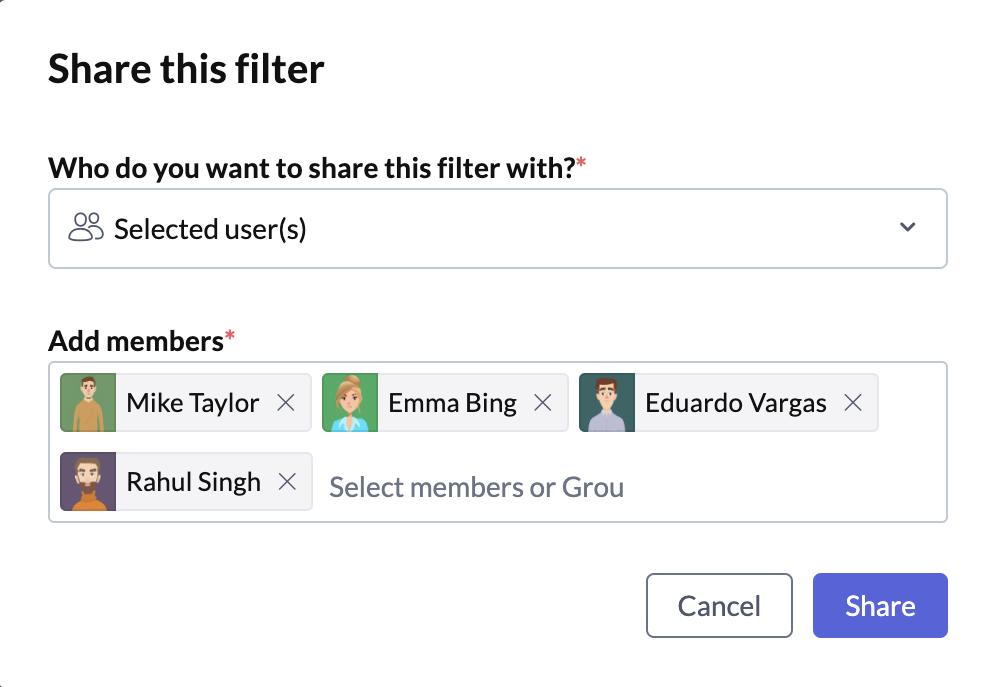Screen dimensions: 991x687
Task: Expand the chevron arrow of the sharing dropdown
Action: point(908,228)
